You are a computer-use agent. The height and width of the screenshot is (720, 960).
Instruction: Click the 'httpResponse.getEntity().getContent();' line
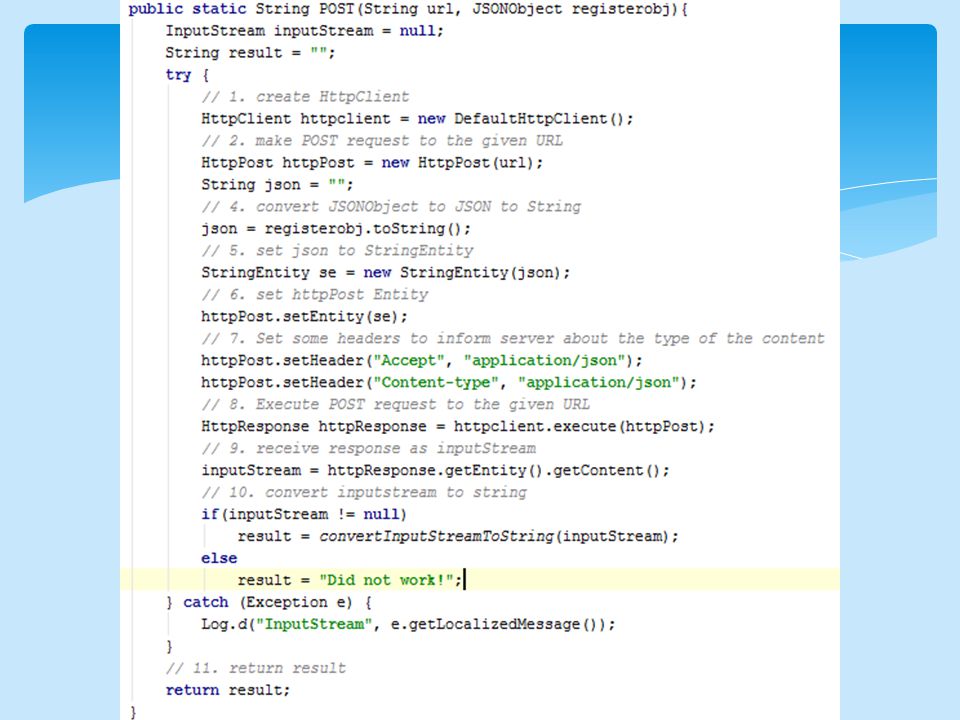435,471
